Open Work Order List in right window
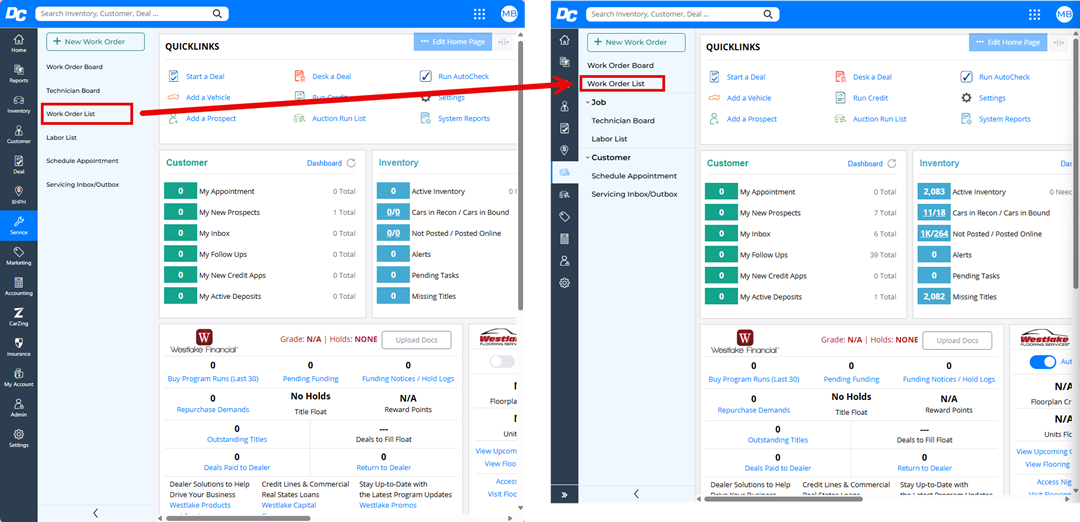Image resolution: width=1080 pixels, height=522 pixels. [x=615, y=83]
